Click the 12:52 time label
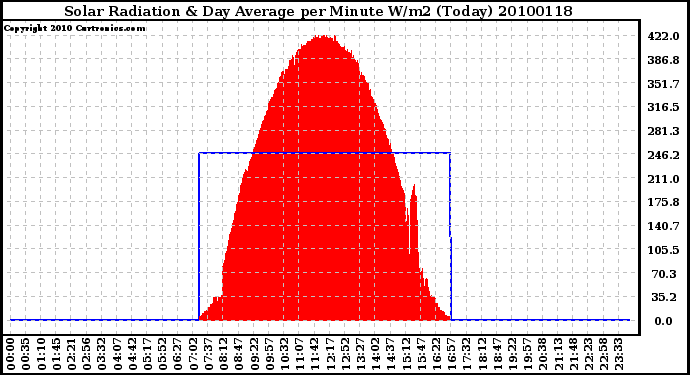This screenshot has width=690, height=375. pos(345,354)
